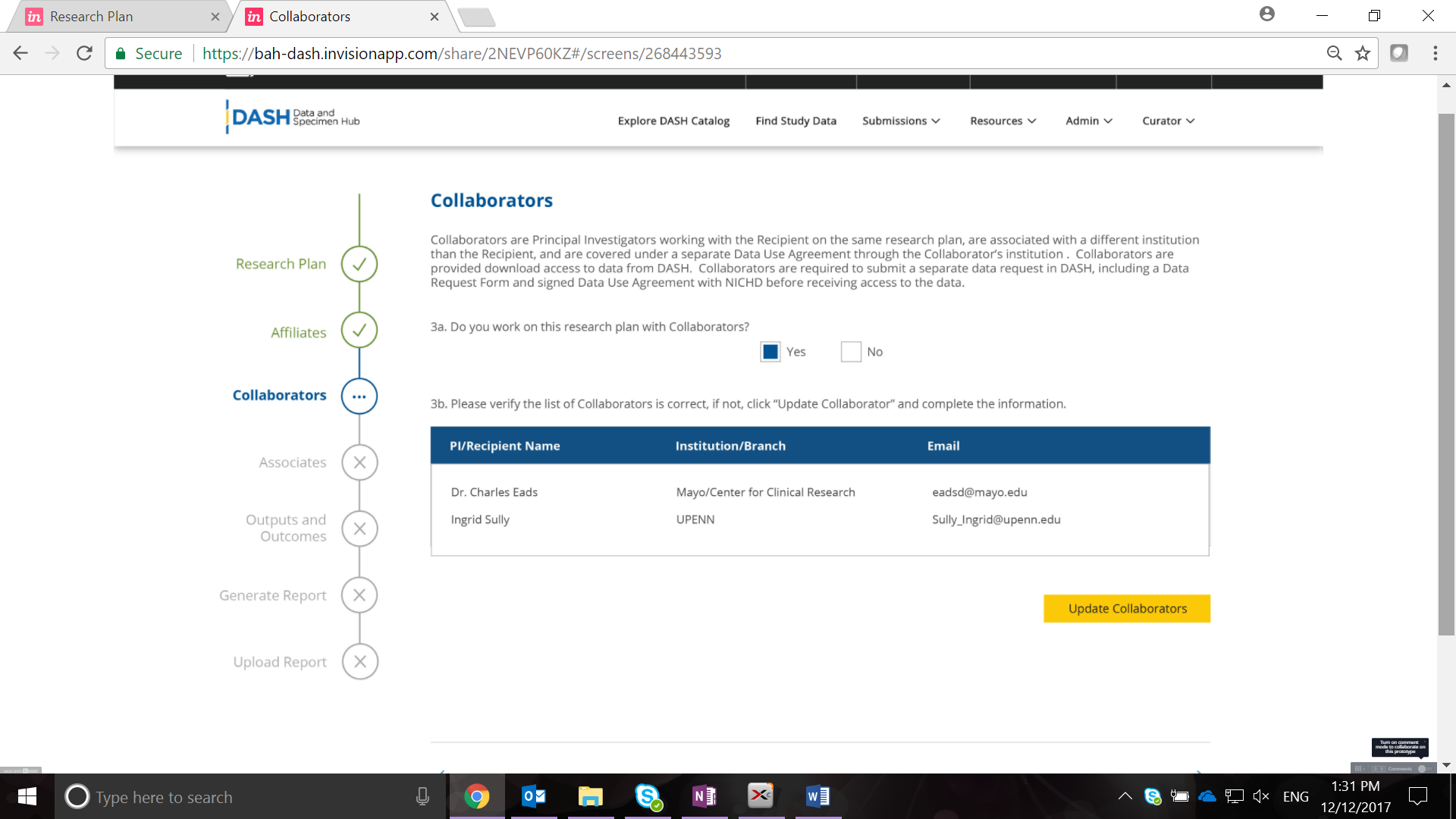Open Explore DASH Catalog menu item
Viewport: 1456px width, 819px height.
coord(673,121)
